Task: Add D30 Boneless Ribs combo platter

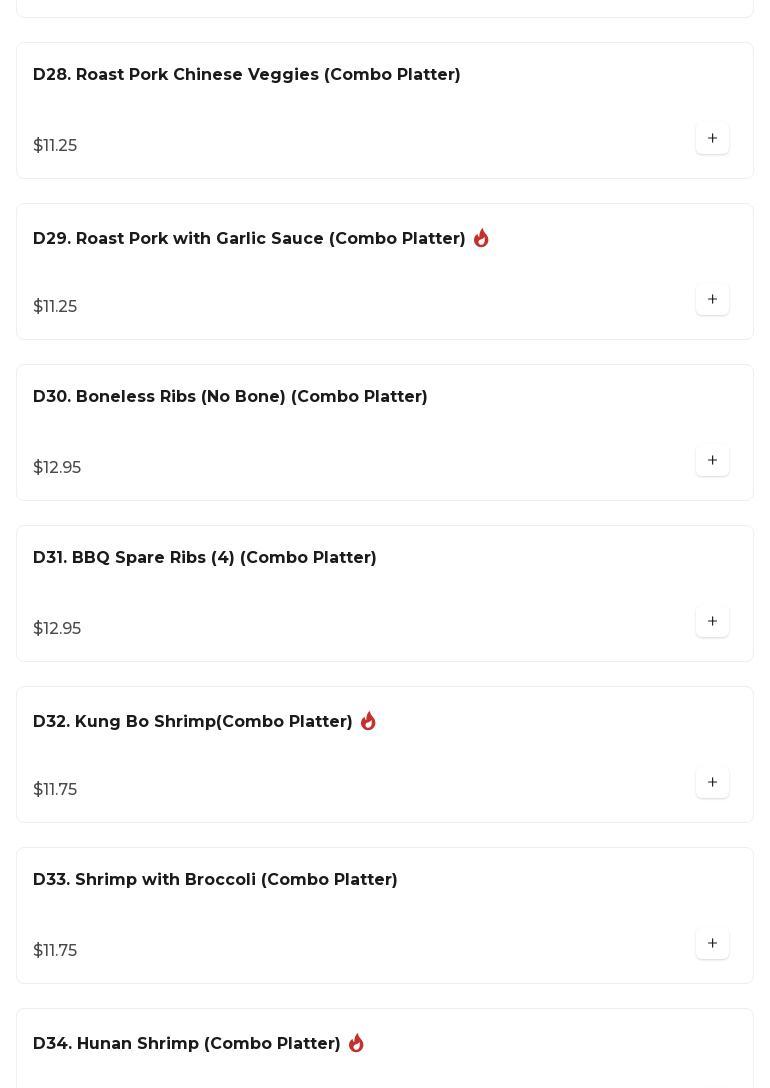Action: (x=712, y=460)
